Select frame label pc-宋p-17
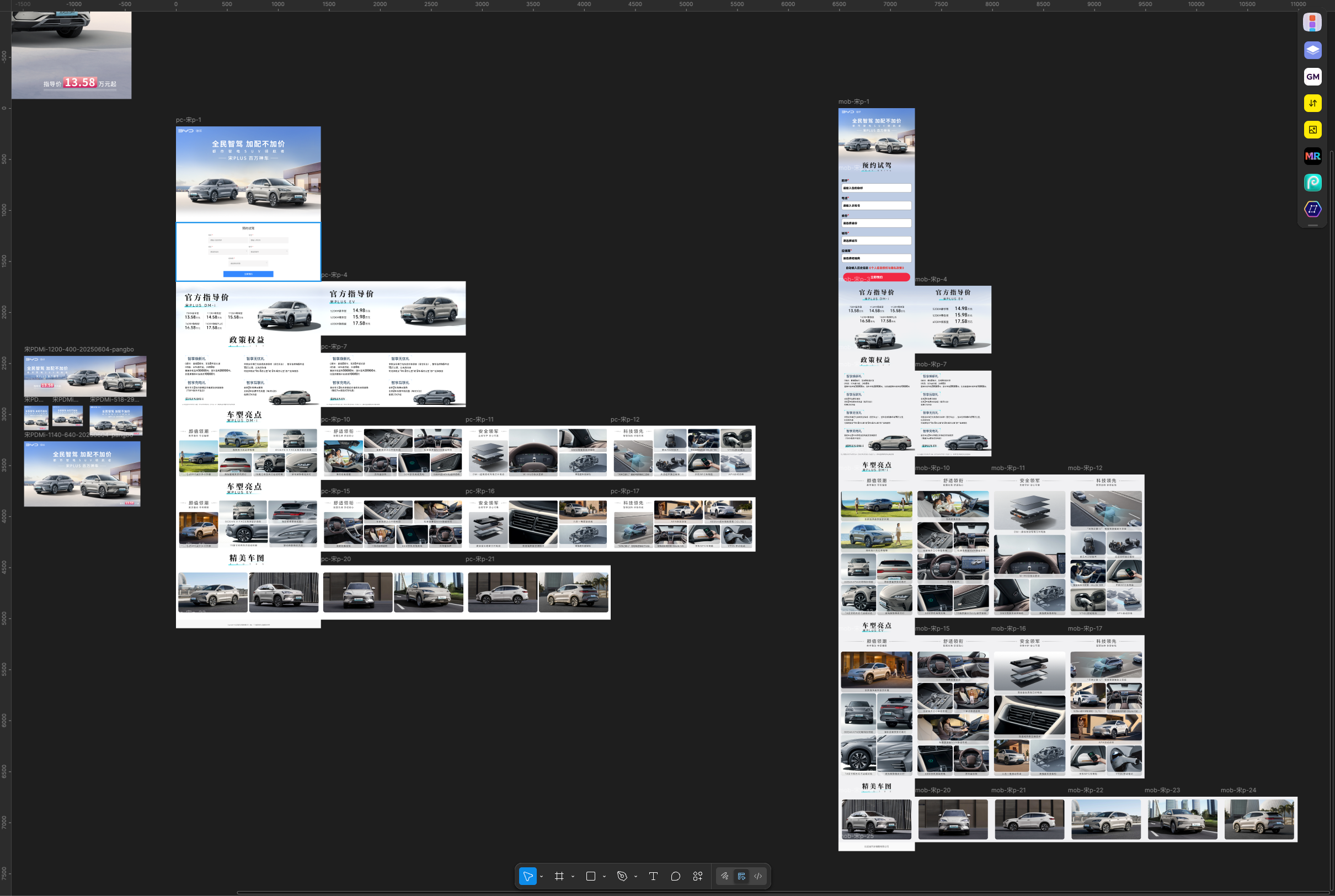 [x=625, y=492]
